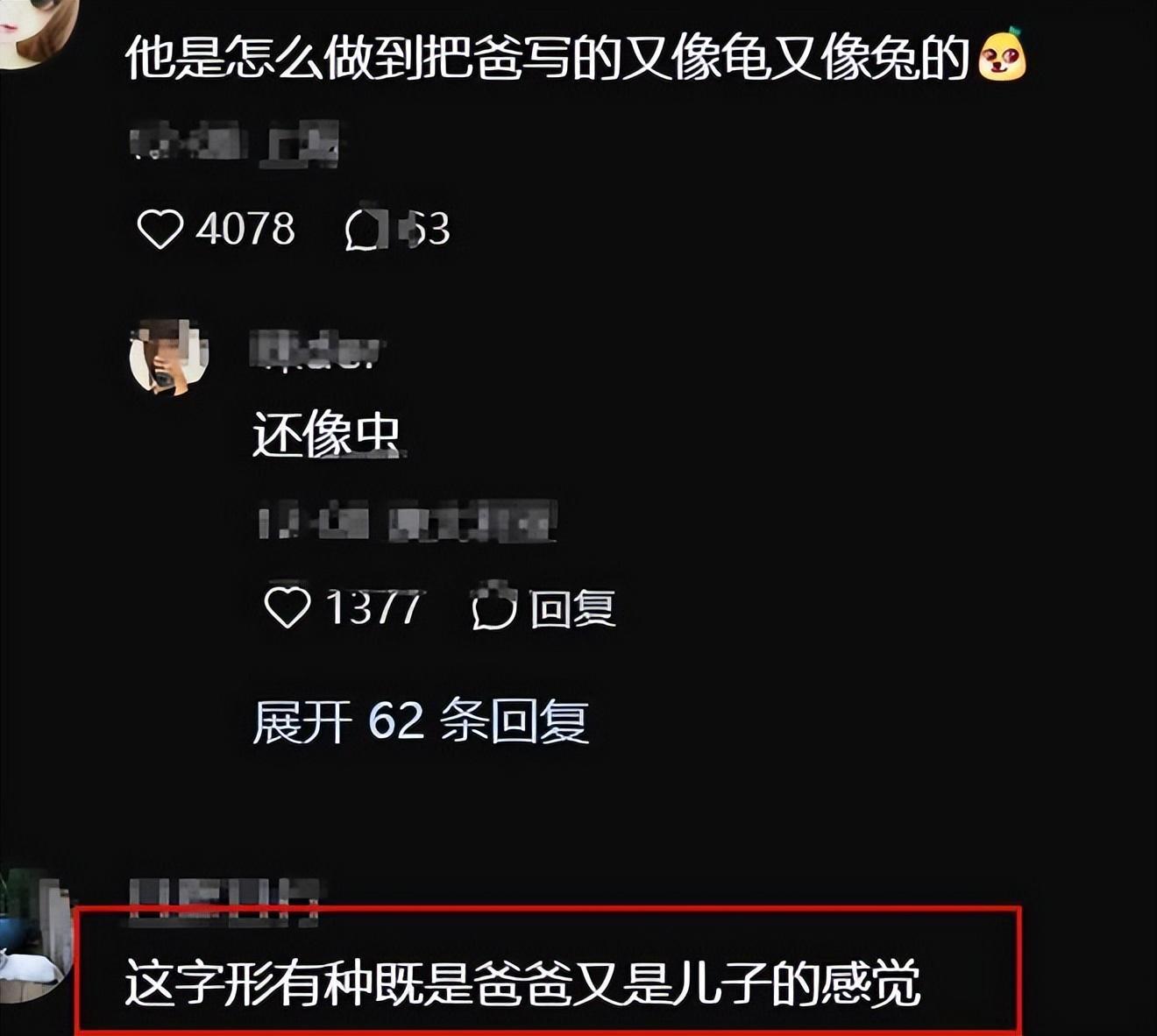Click blurred timestamp under 还像虫 reply
Screen dimensions: 1157x1036
408,522
